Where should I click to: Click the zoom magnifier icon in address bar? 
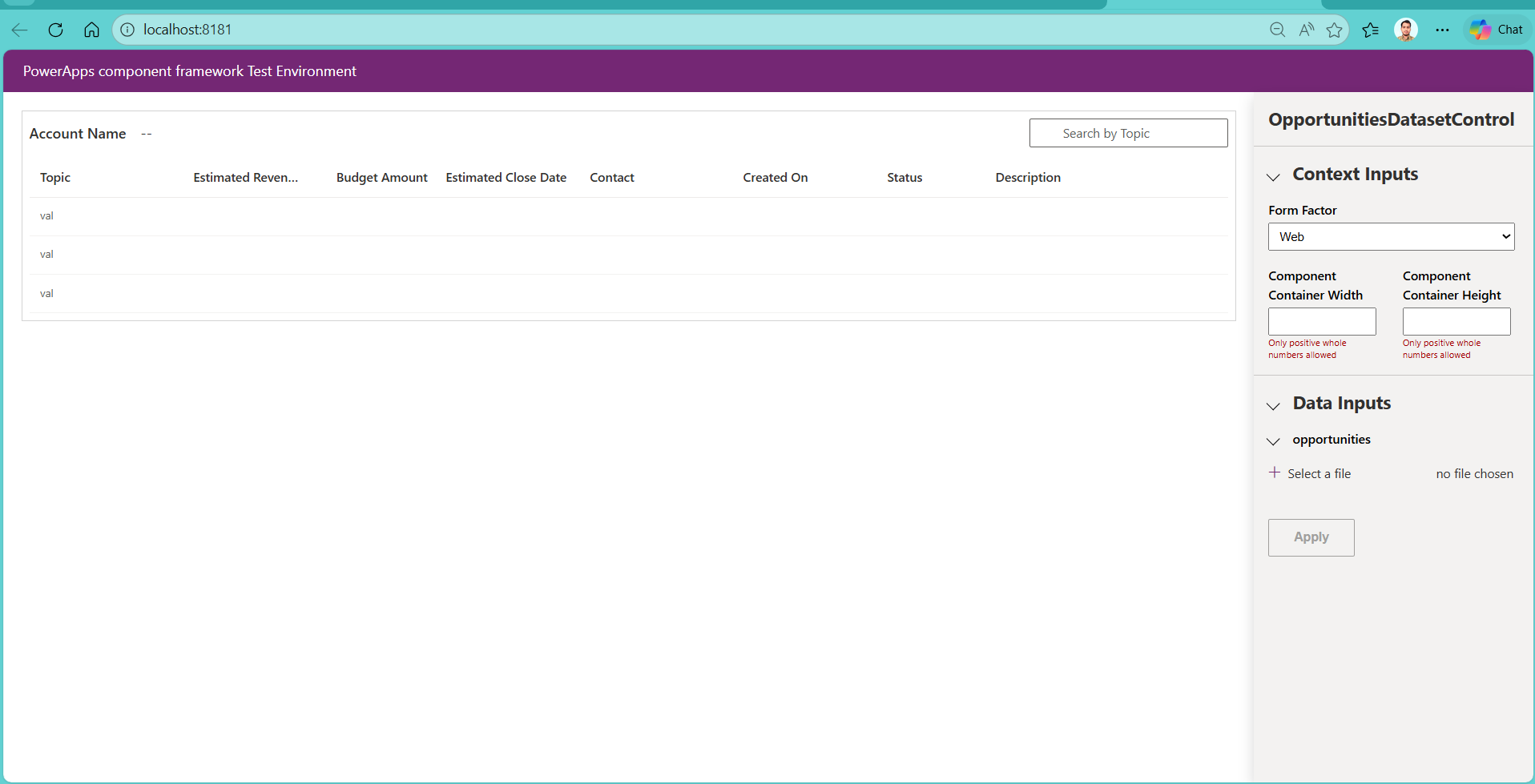tap(1277, 30)
